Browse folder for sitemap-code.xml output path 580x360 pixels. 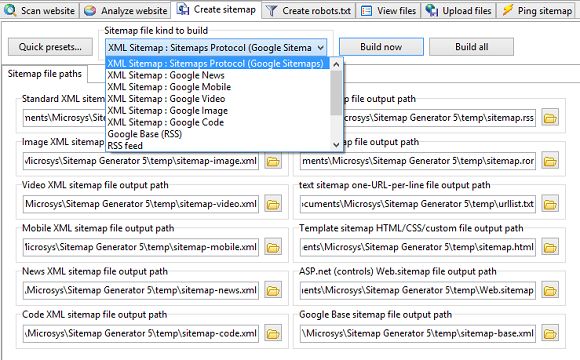[273, 334]
